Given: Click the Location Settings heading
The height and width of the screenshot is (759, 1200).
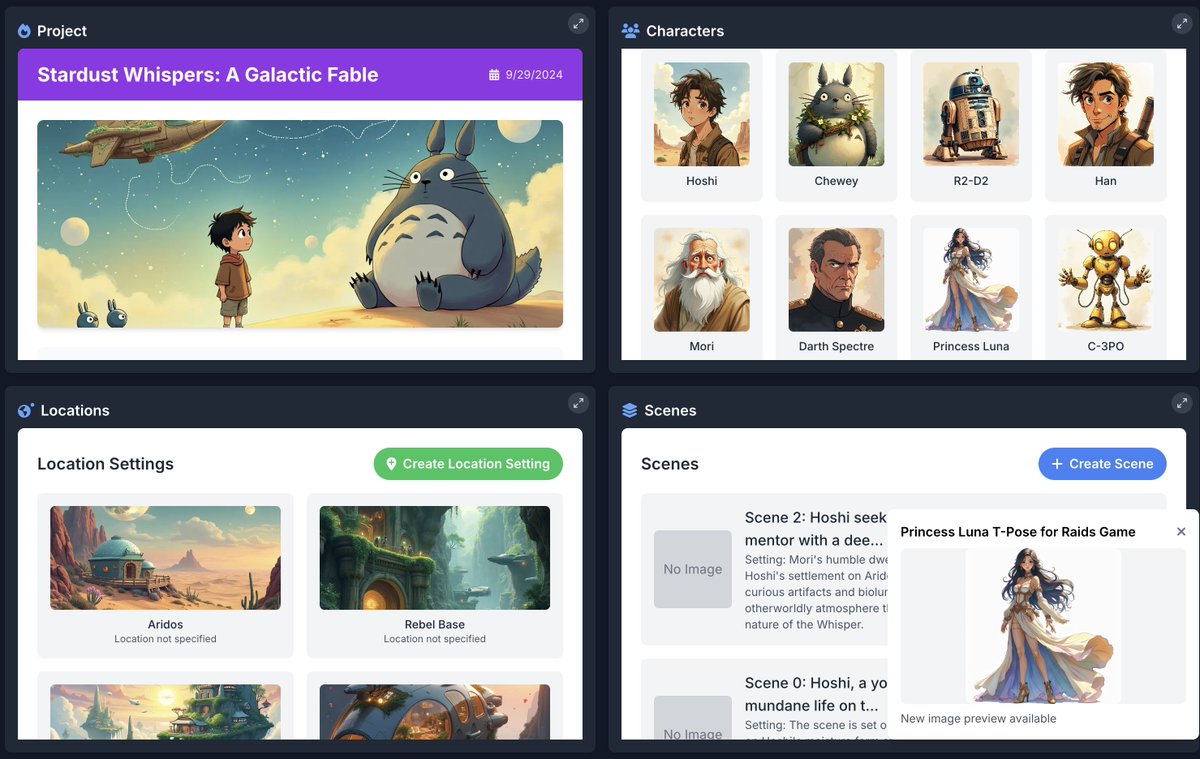Looking at the screenshot, I should click(x=106, y=464).
